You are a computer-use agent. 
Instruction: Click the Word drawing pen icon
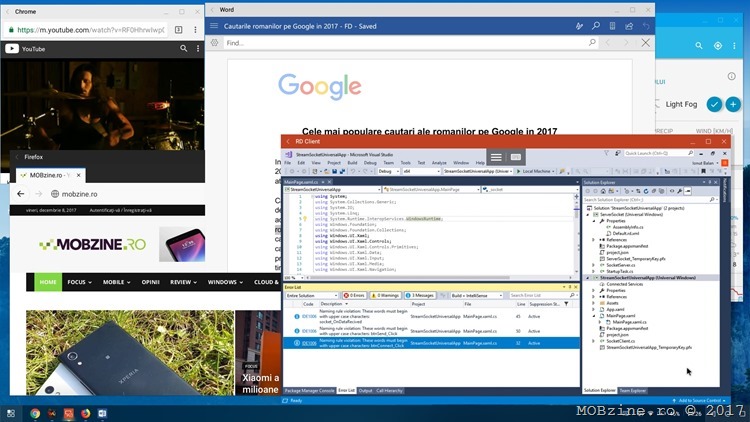pyautogui.click(x=579, y=26)
